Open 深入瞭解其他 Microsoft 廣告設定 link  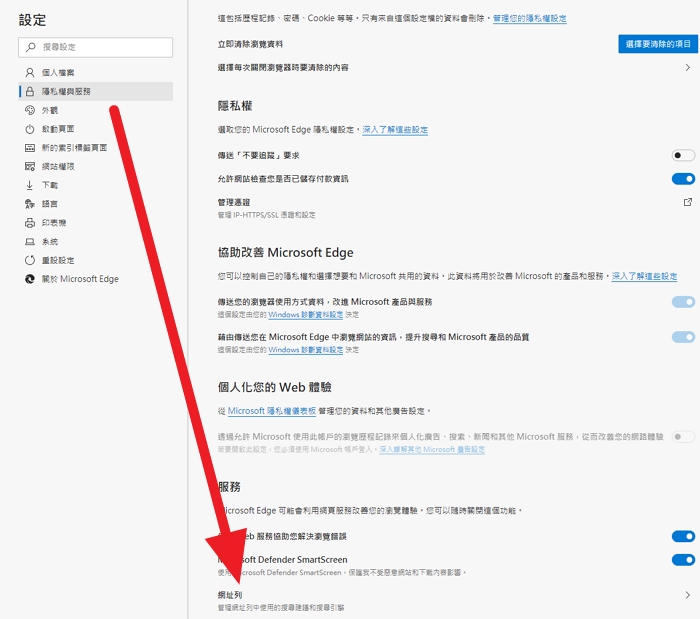point(432,449)
